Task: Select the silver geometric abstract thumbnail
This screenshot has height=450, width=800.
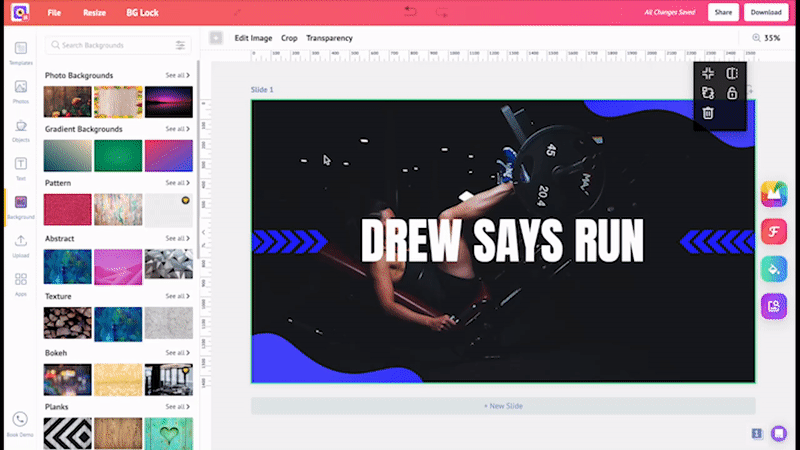Action: [x=168, y=264]
